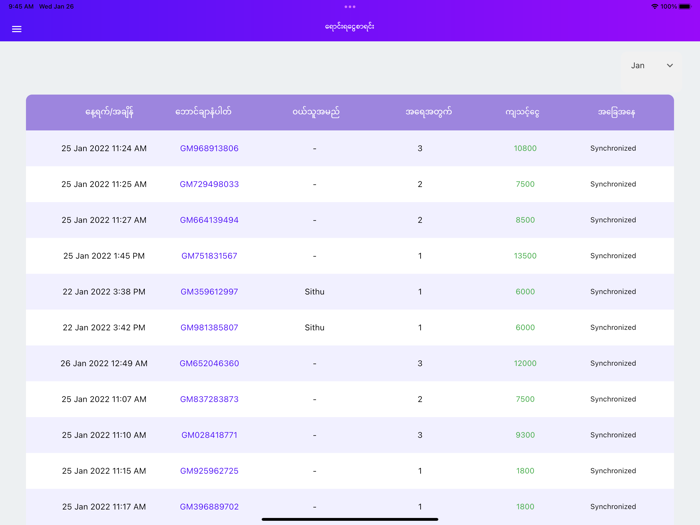Viewport: 700px width, 525px height.
Task: Open voucher GM751831567
Action: point(209,256)
